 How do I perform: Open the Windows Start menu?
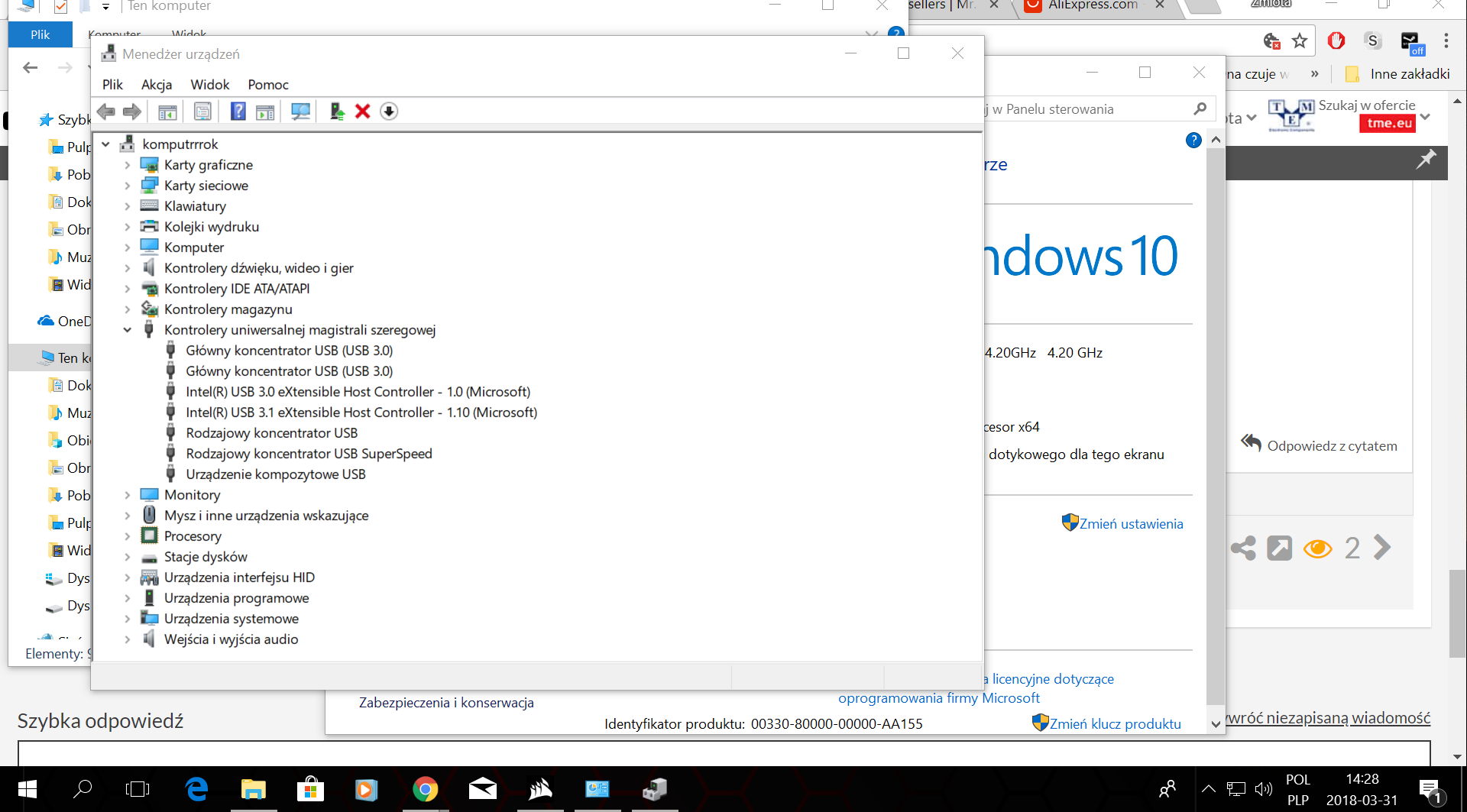click(27, 789)
